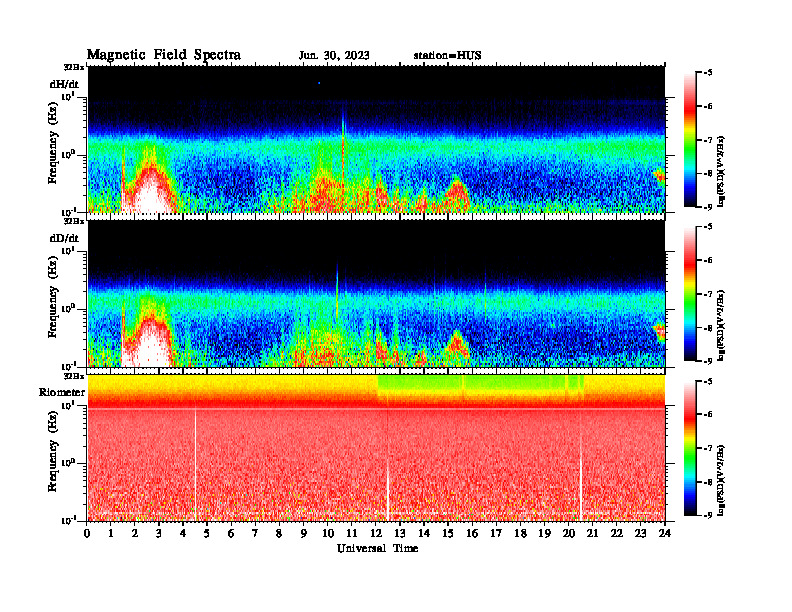
Task: Click the dH/dt spectrogram plot
Action: pos(376,139)
